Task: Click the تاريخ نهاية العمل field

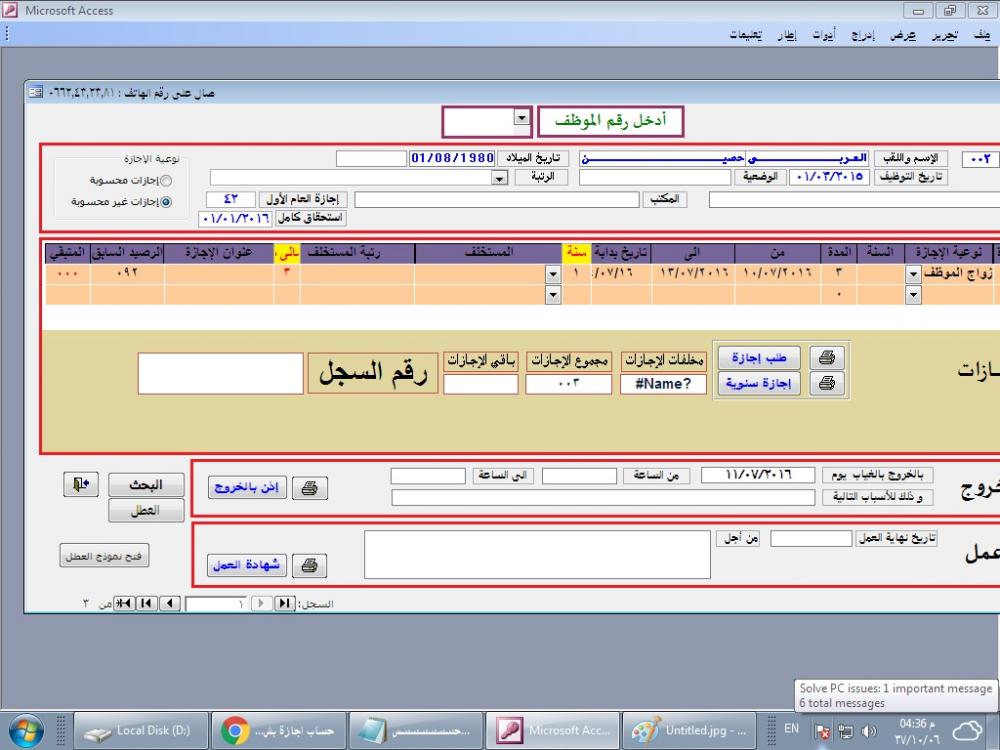Action: pyautogui.click(x=811, y=539)
